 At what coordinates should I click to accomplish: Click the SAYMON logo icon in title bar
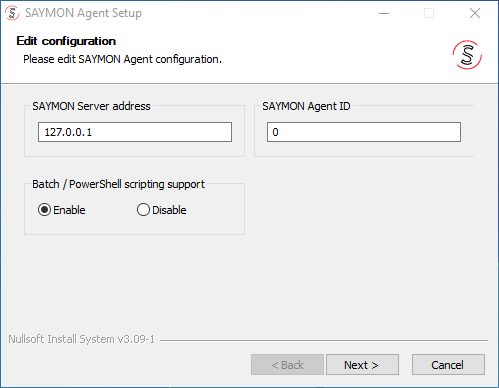pyautogui.click(x=12, y=13)
